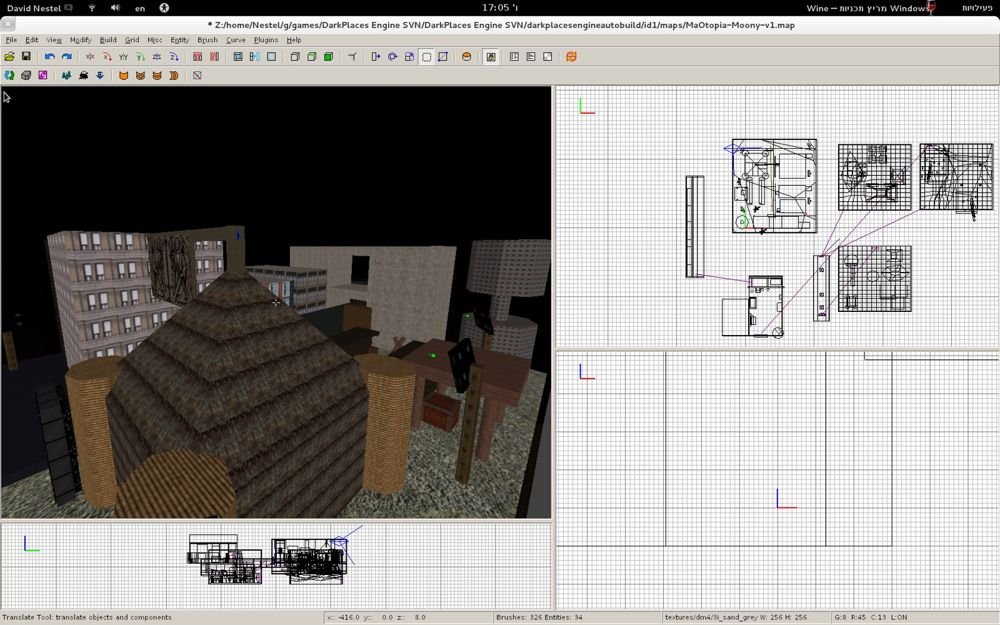Open the 17:05 clock in top bar
Screen dimensions: 1000x625
[x=499, y=8]
